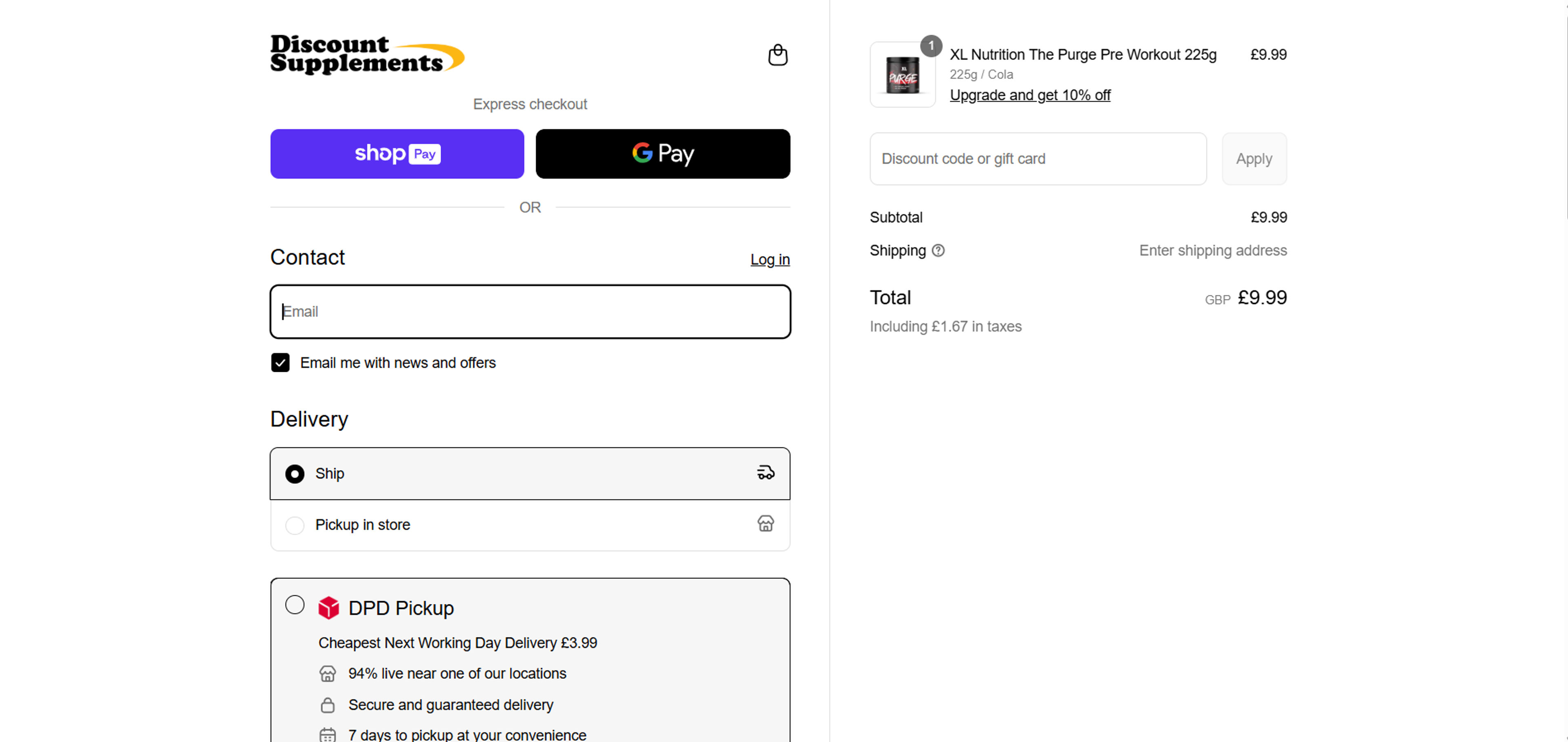1568x742 pixels.
Task: Click the Total amount GBP £9.99
Action: (x=1245, y=298)
